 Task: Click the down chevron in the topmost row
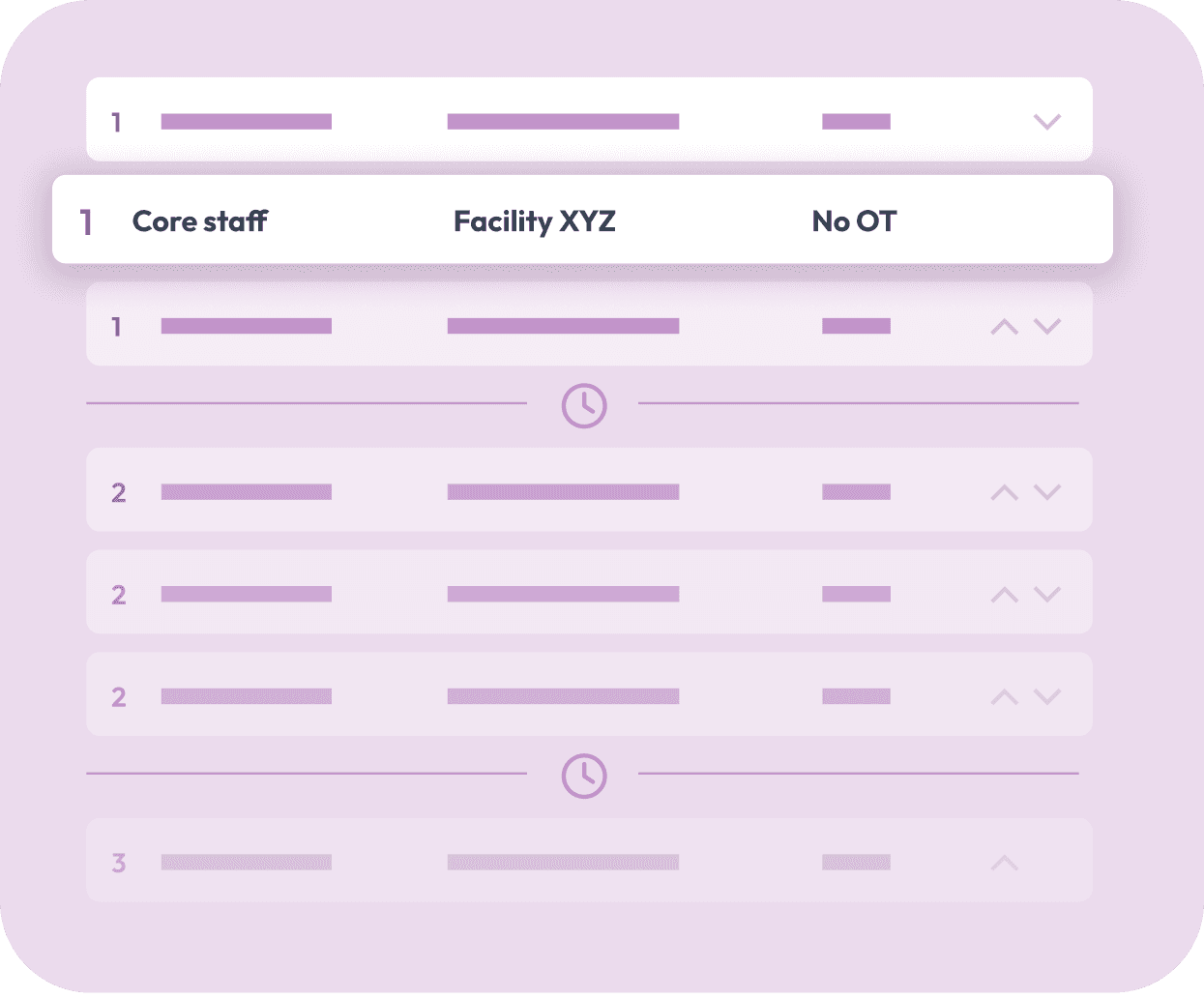[x=1047, y=122]
